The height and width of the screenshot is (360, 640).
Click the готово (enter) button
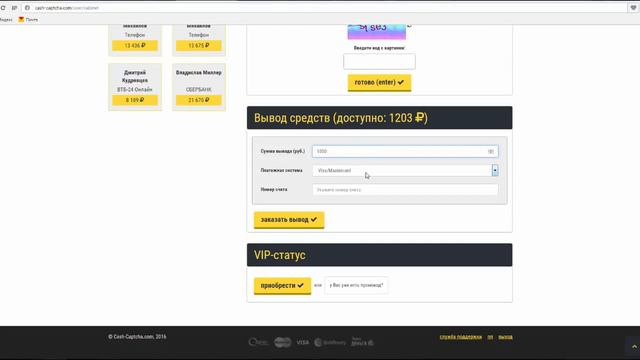pos(379,82)
